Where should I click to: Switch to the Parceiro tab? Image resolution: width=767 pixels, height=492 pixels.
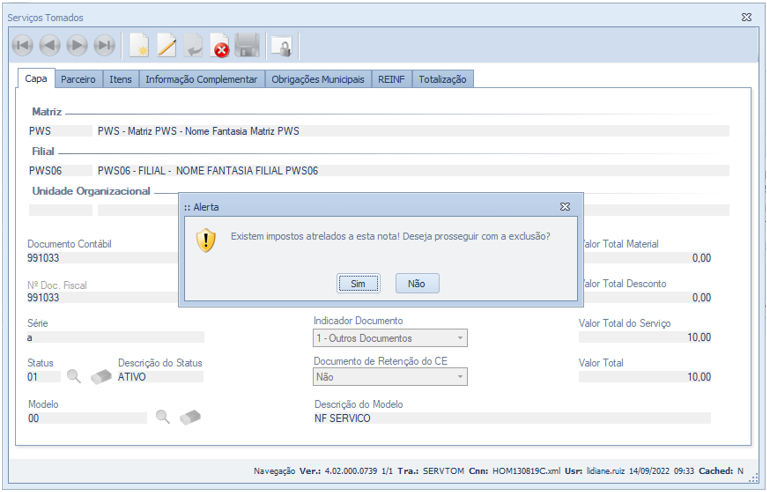point(78,79)
